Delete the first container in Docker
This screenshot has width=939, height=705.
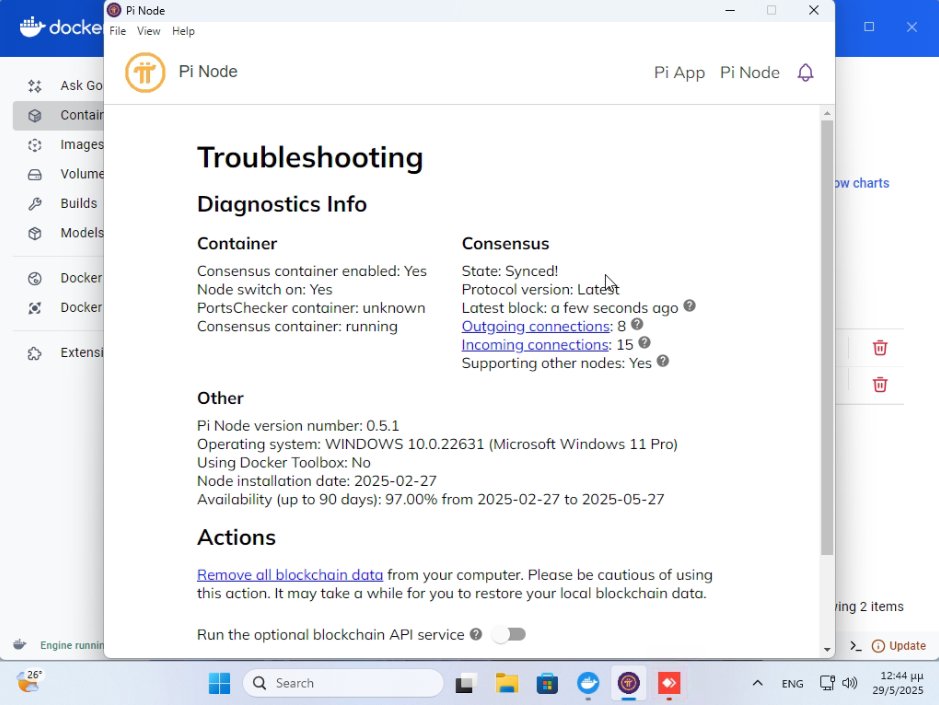pyautogui.click(x=880, y=347)
